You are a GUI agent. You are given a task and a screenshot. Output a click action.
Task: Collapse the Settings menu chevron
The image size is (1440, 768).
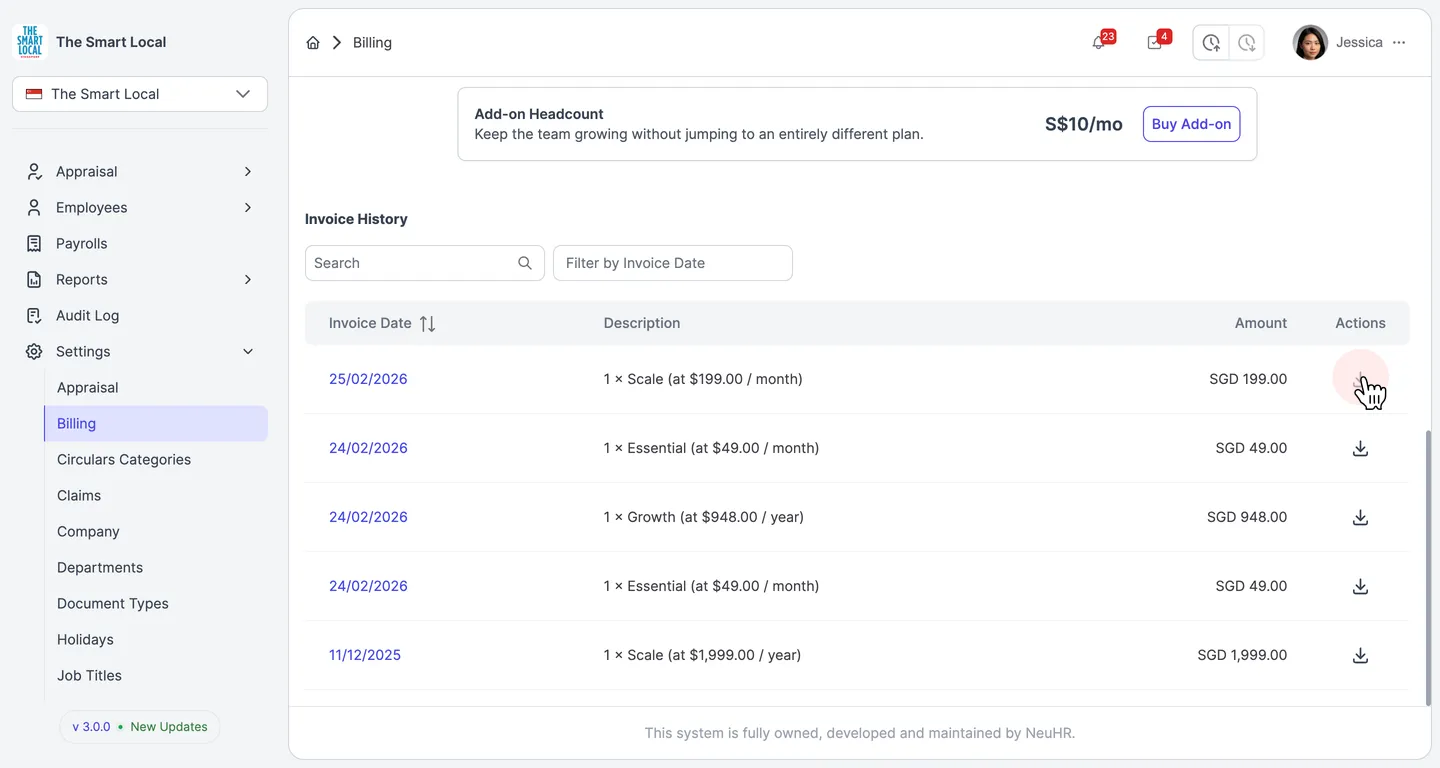[248, 352]
